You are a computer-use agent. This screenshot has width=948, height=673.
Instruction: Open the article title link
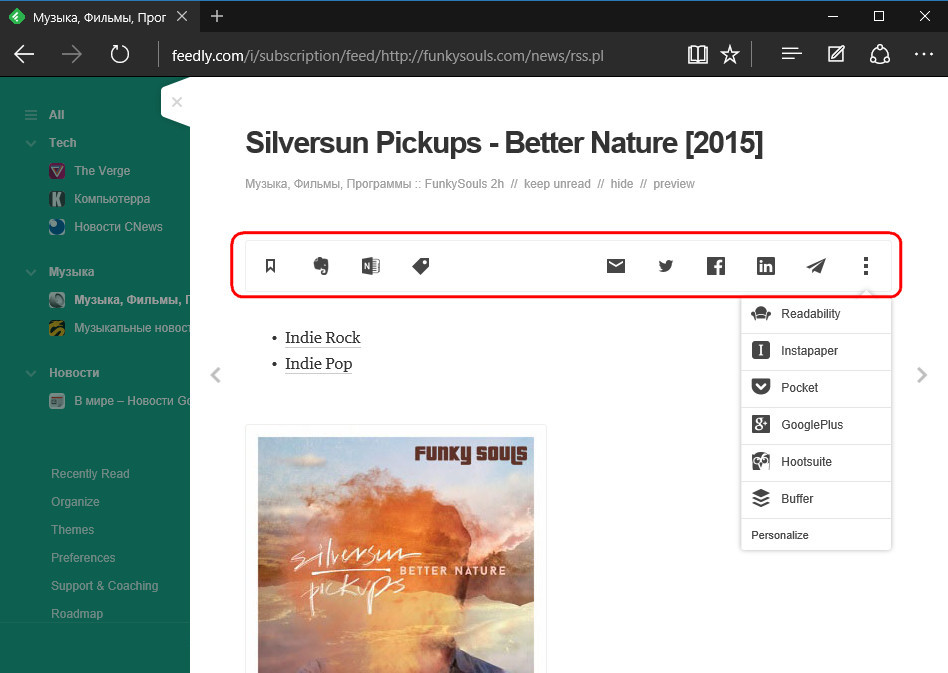click(x=504, y=143)
